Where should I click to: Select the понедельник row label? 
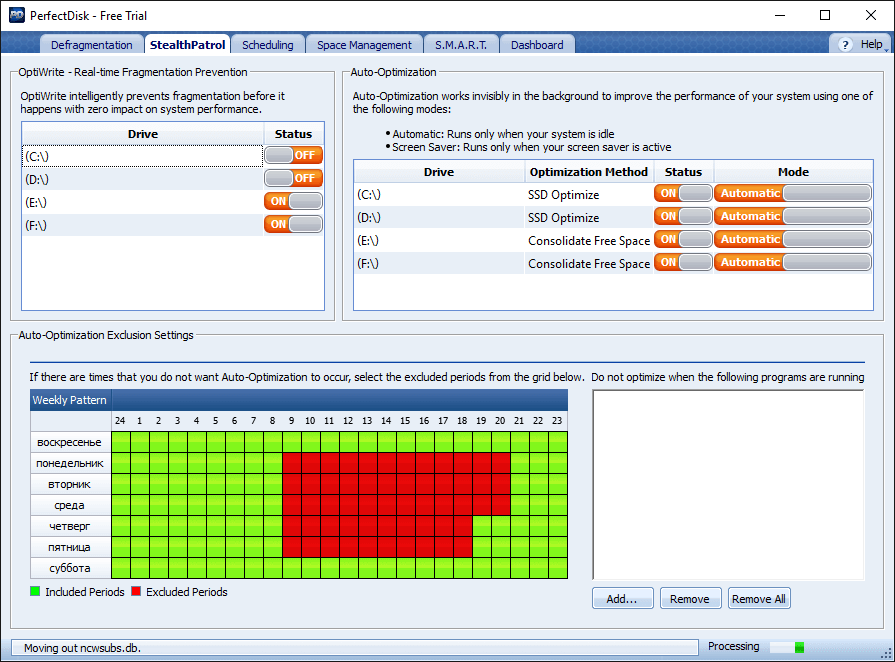70,463
